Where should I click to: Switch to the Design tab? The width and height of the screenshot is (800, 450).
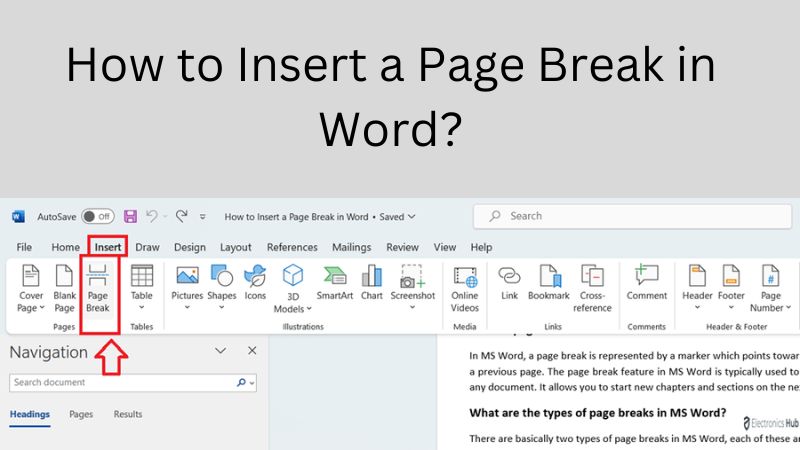pyautogui.click(x=190, y=247)
